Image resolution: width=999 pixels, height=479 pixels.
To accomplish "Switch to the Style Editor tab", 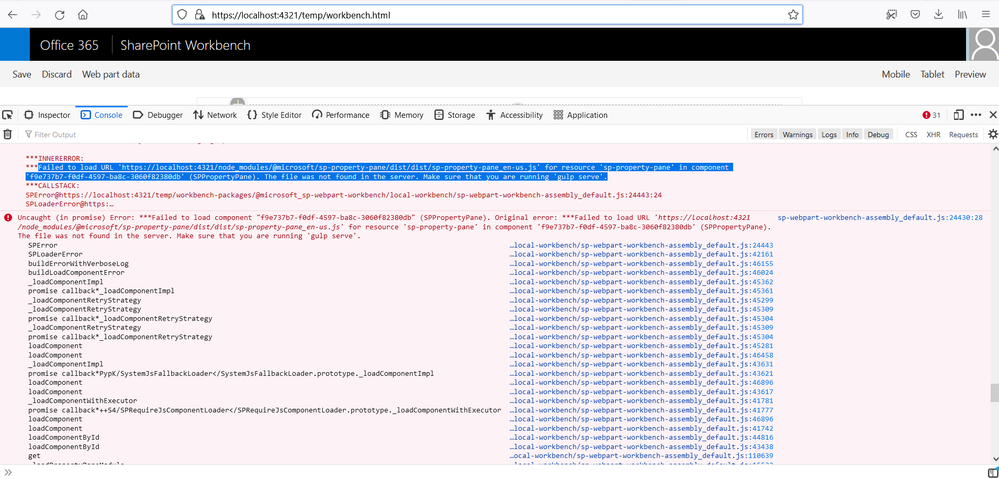I will point(275,115).
